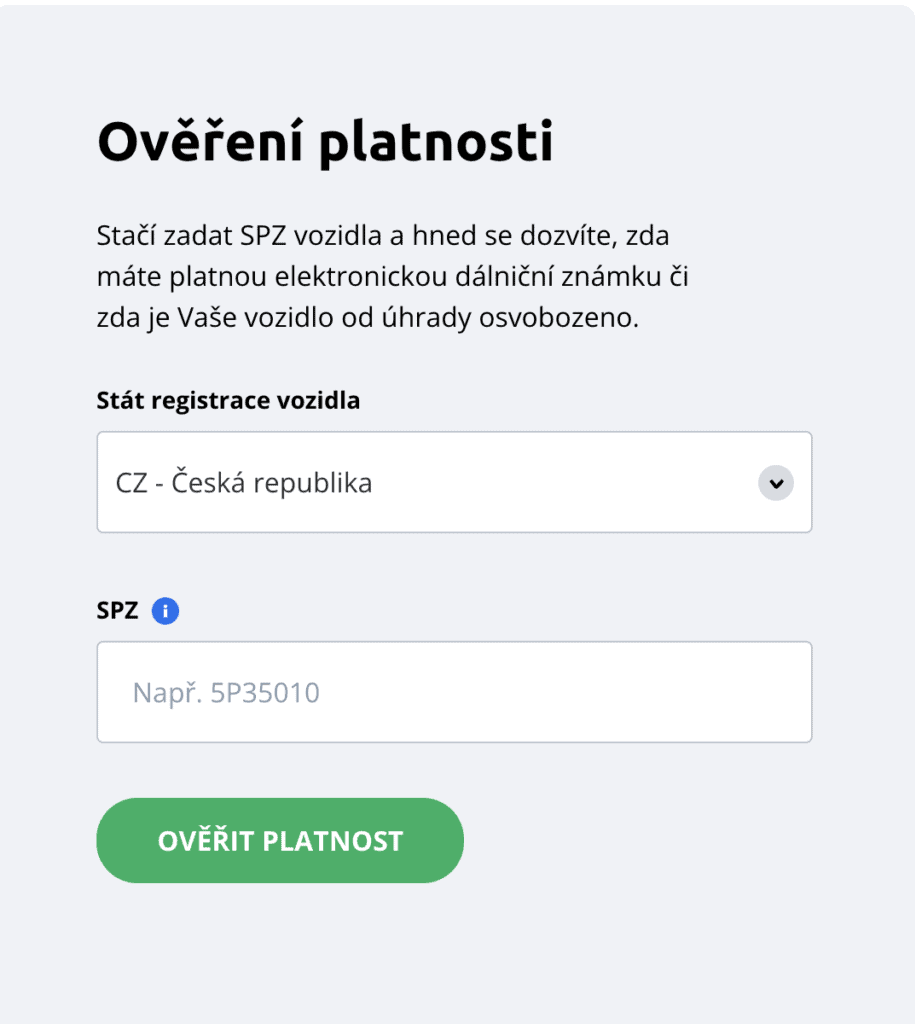This screenshot has height=1024, width=916.
Task: Click the 'Stát registrace vozidla' label
Action: [229, 400]
